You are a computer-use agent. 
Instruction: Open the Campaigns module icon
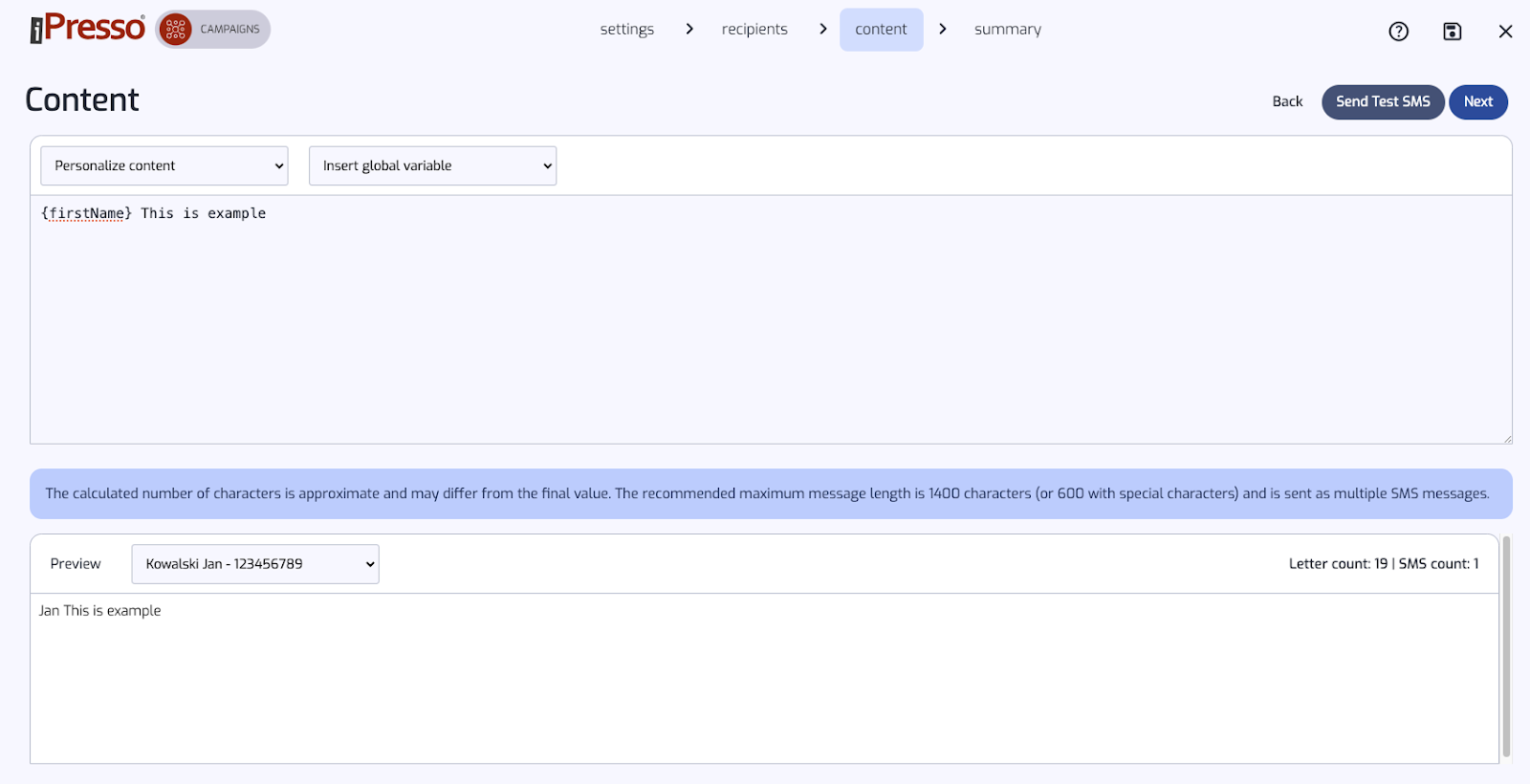click(176, 30)
